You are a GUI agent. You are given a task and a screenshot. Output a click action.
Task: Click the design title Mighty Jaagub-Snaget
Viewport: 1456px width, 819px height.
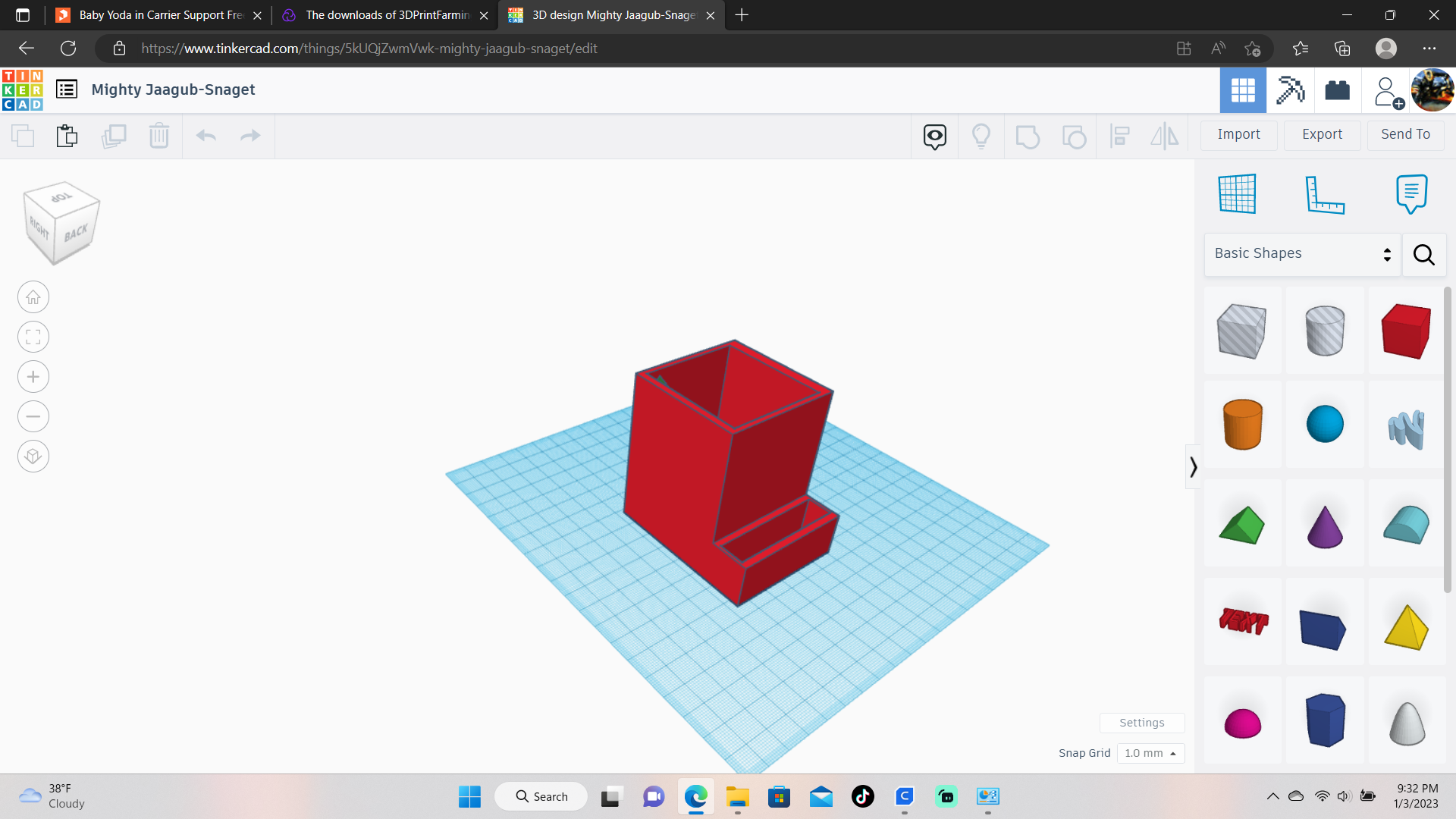click(173, 89)
